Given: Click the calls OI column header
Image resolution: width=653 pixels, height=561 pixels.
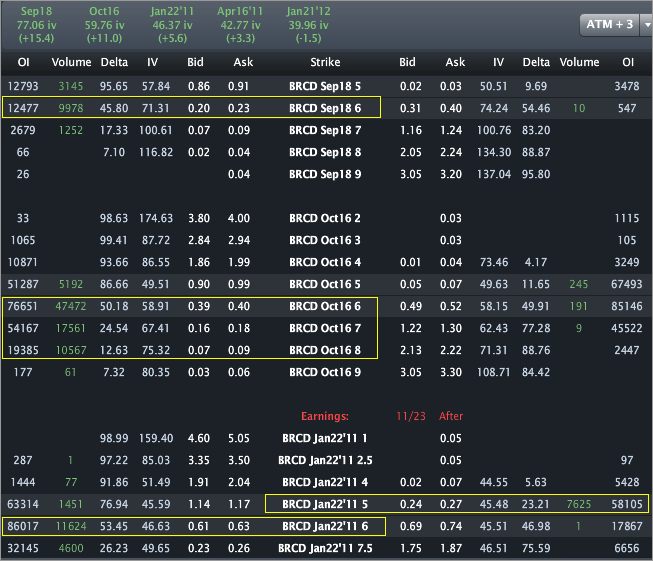Looking at the screenshot, I should (x=23, y=62).
